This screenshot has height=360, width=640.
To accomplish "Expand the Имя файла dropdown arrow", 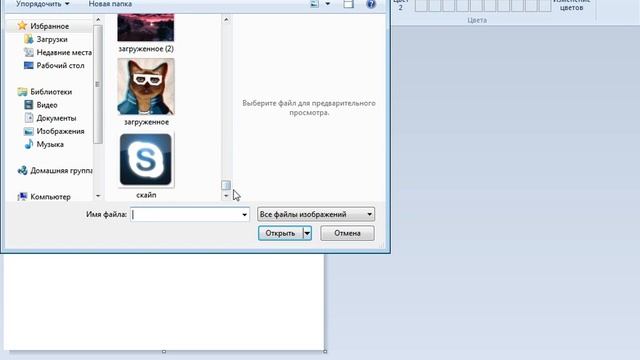I will (244, 214).
